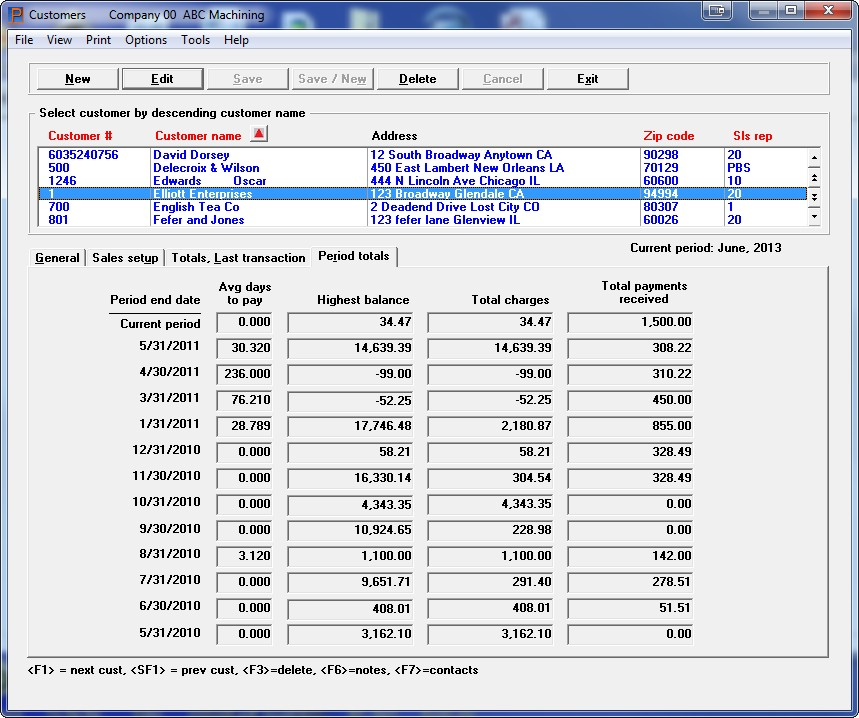Select the English Tea Co customer row
Screen dimensions: 859x718
pos(196,207)
